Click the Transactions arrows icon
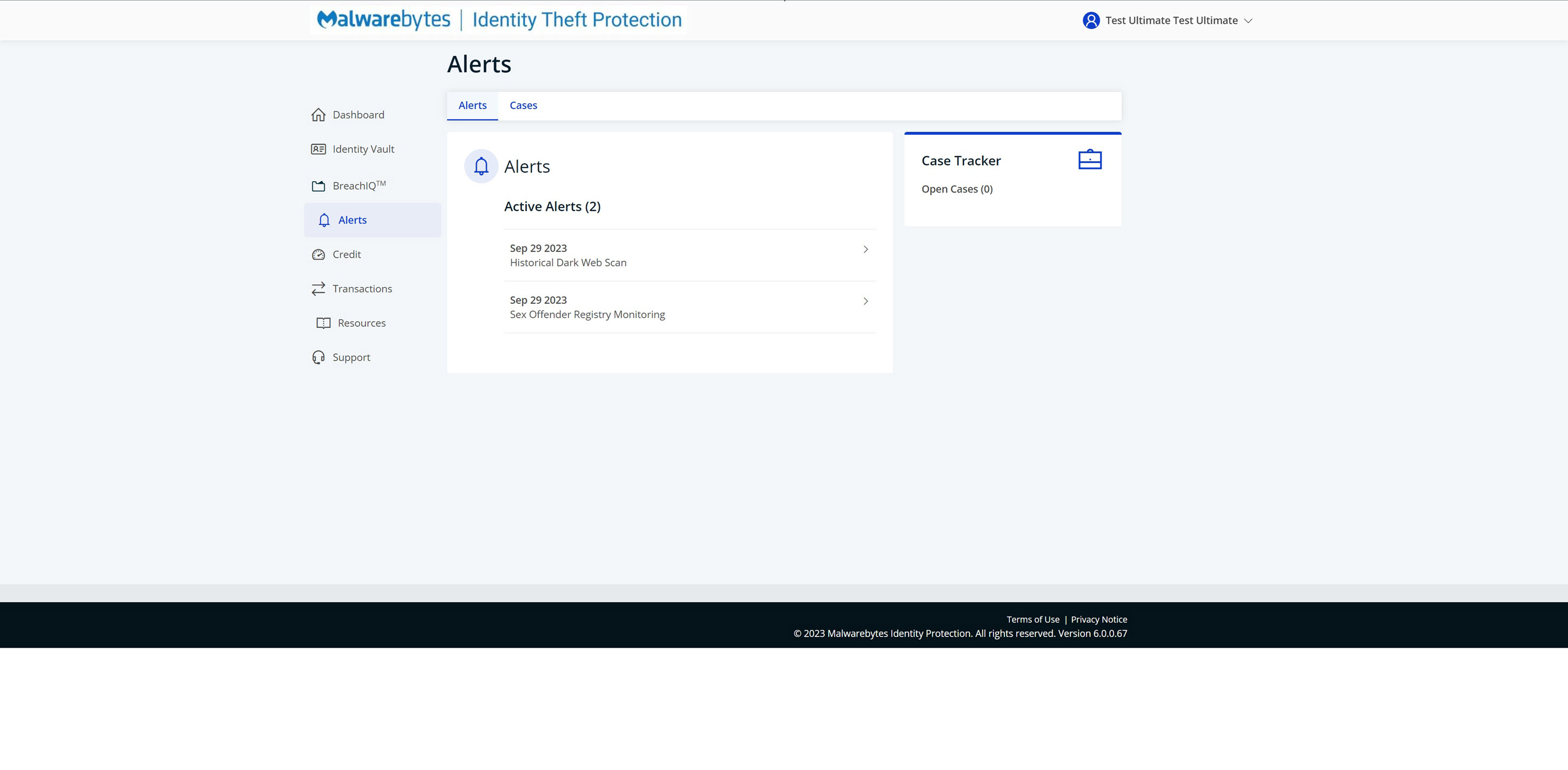Image resolution: width=1568 pixels, height=770 pixels. [x=319, y=289]
